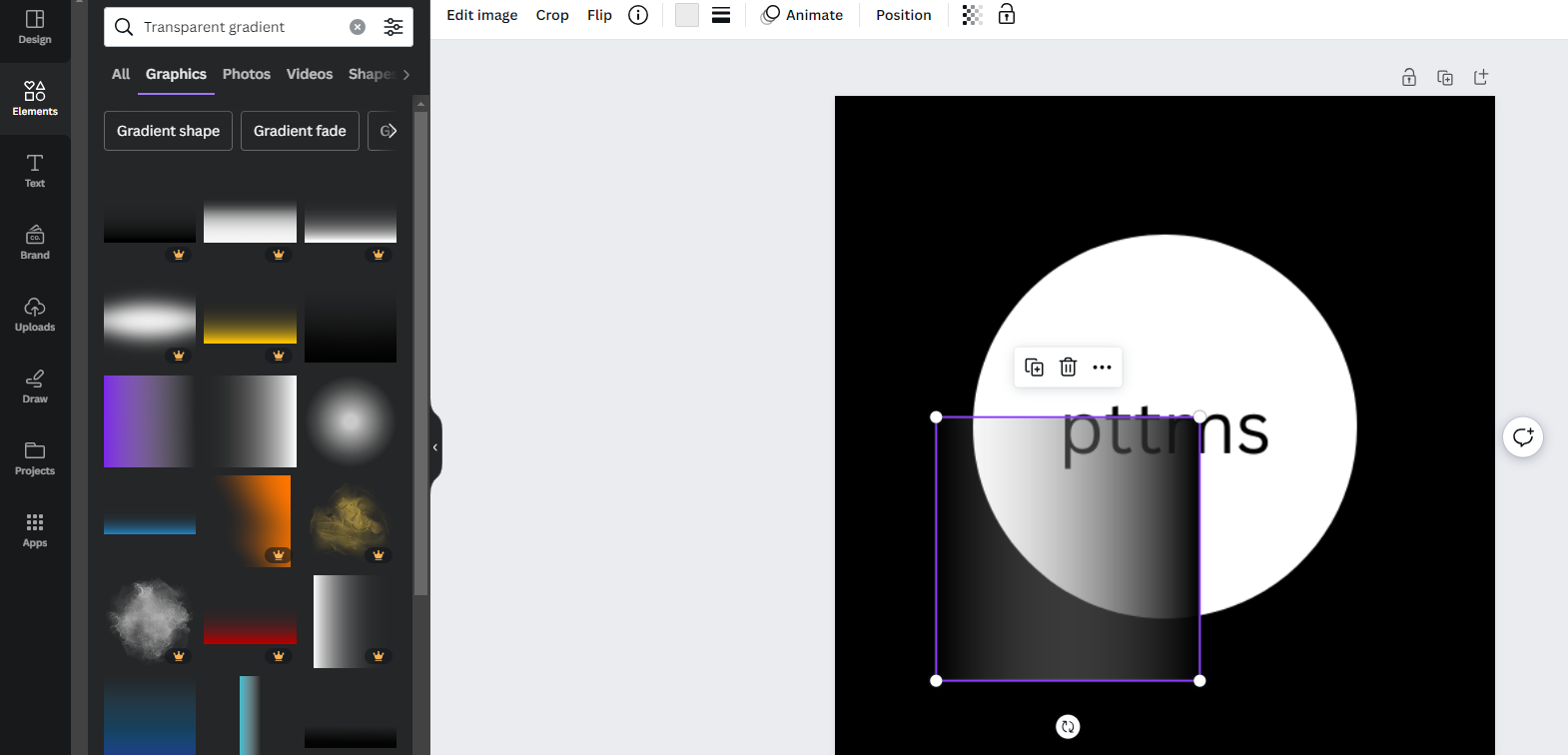The width and height of the screenshot is (1568, 755).
Task: Duplicate the selected element in floating toolbar
Action: [1035, 368]
